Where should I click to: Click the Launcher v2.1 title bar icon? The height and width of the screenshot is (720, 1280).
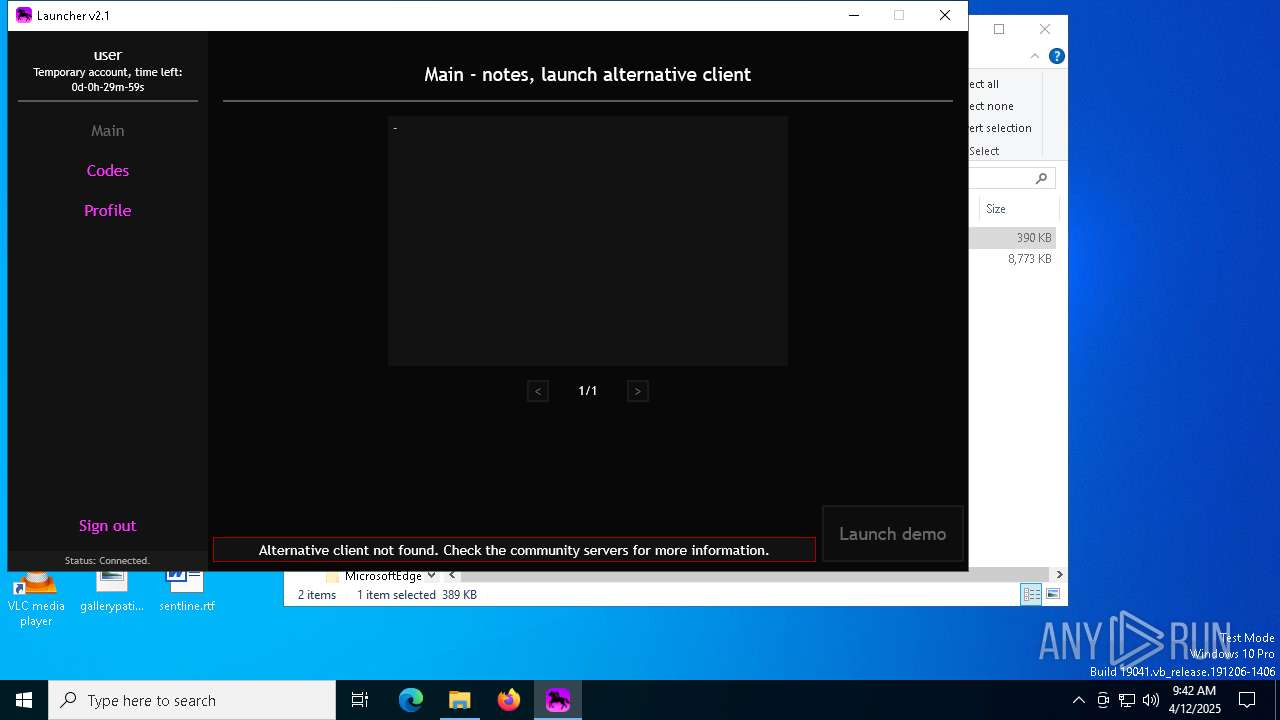point(24,15)
